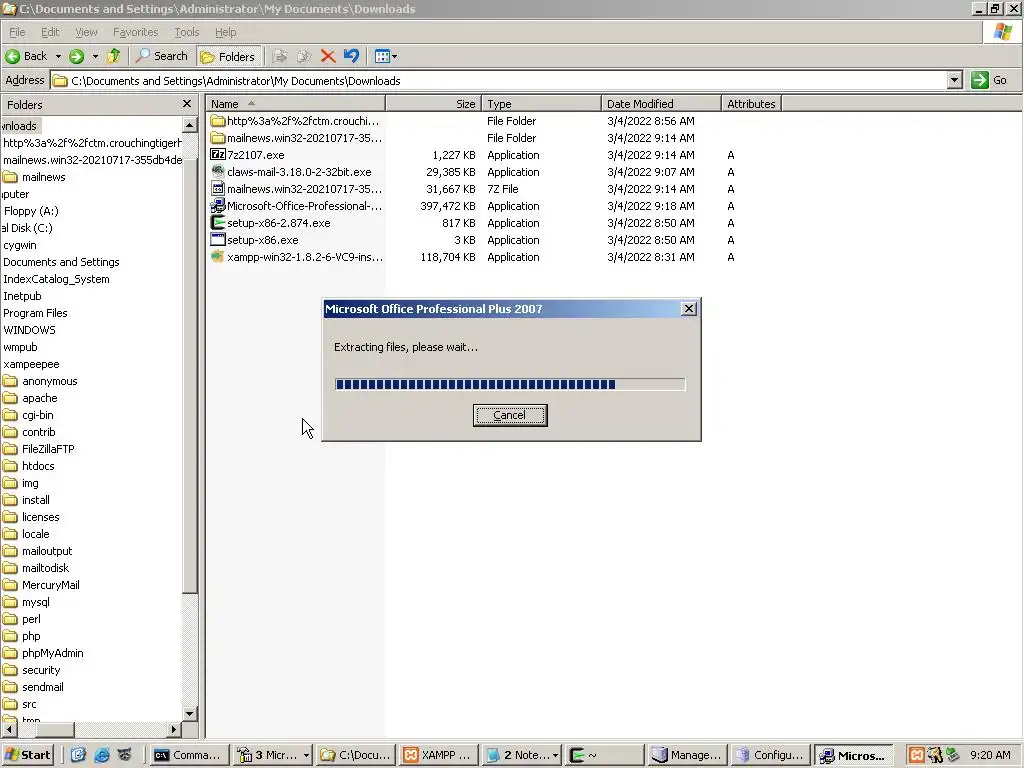Select the Program Files tree item

[x=35, y=313]
